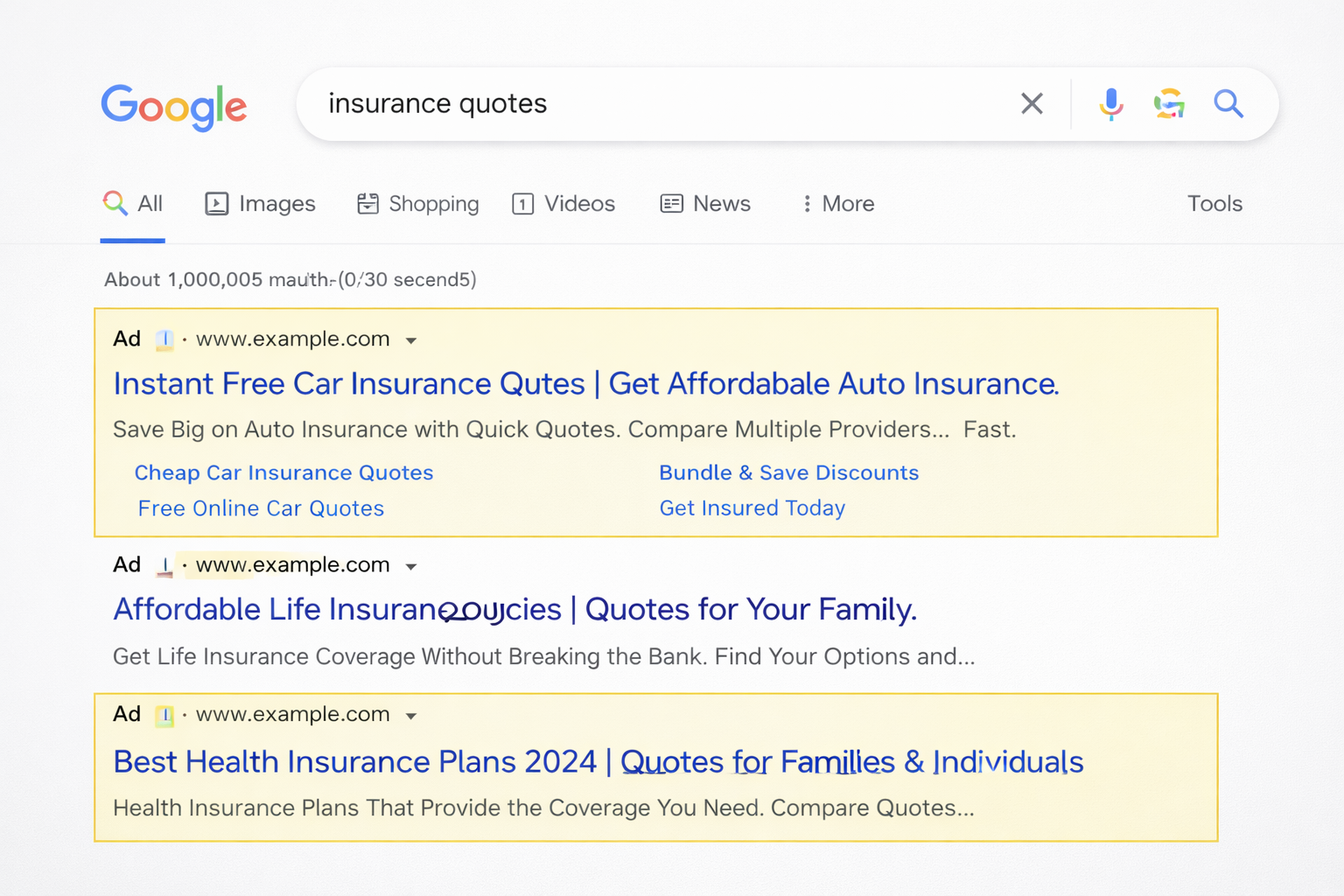Open Cheap Car Insurance Quotes sitelink
This screenshot has height=896, width=1344.
coord(283,472)
